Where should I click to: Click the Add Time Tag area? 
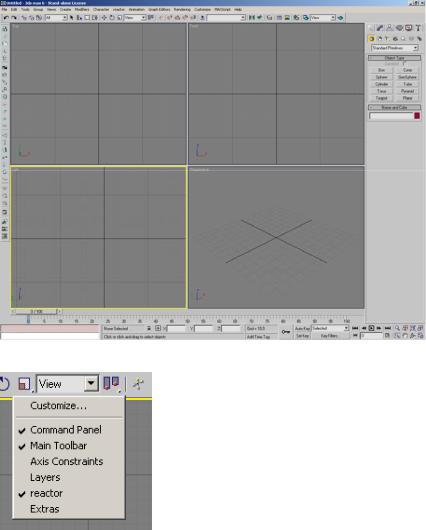coord(259,337)
